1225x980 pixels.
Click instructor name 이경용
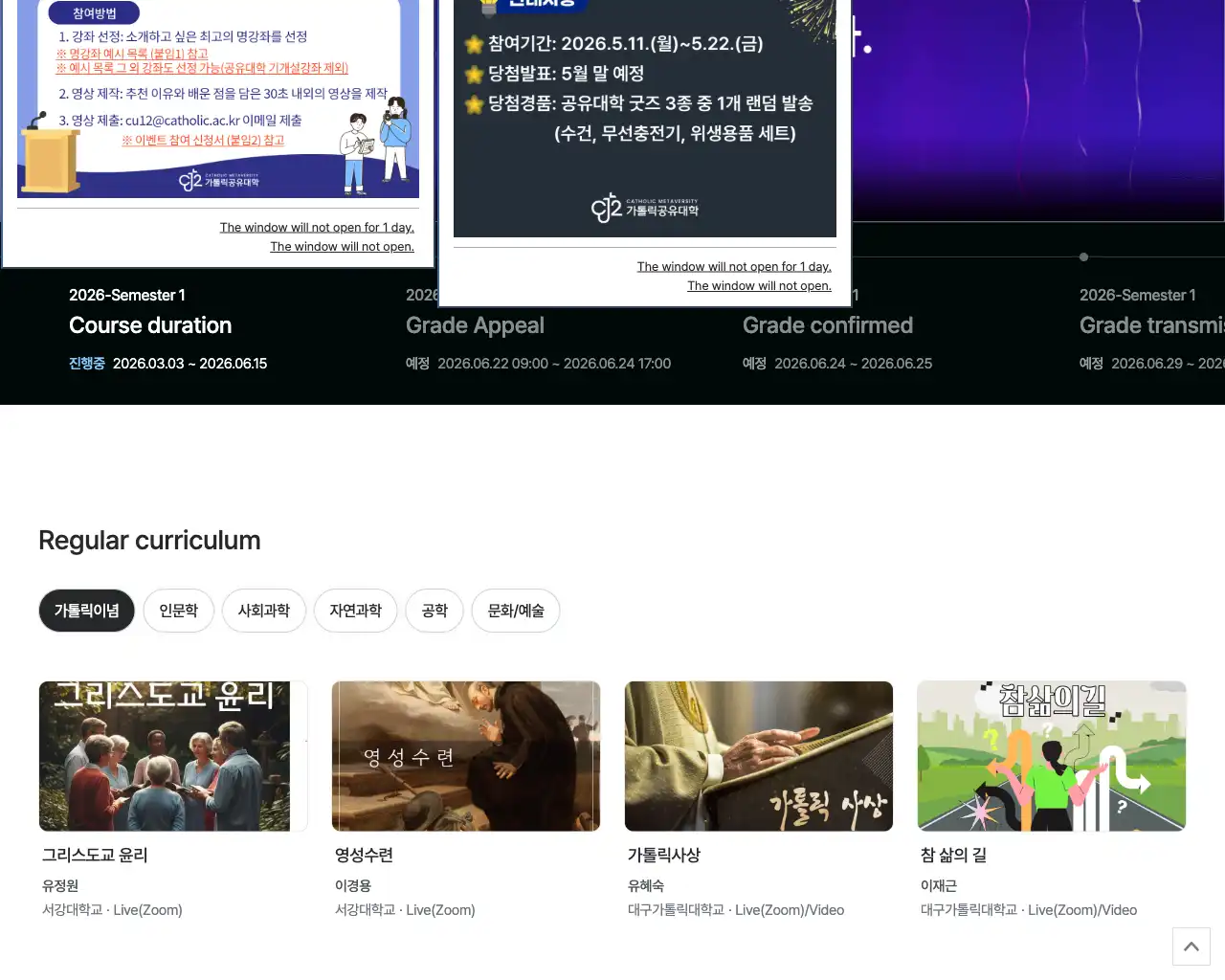point(353,886)
